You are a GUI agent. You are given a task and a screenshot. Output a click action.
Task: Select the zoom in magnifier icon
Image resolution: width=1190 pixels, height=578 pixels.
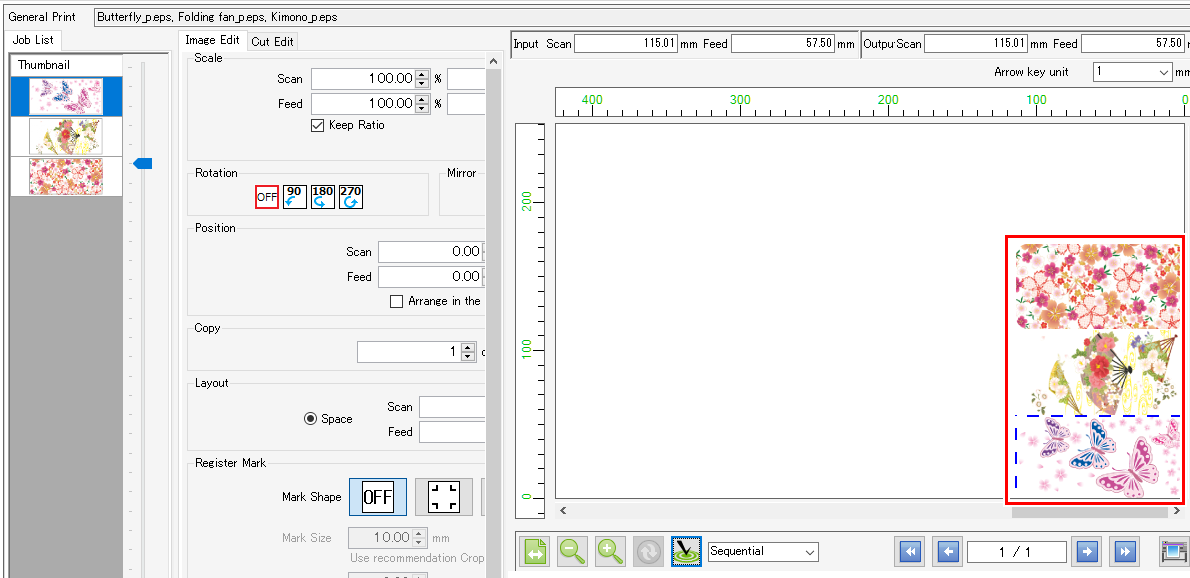tap(610, 551)
